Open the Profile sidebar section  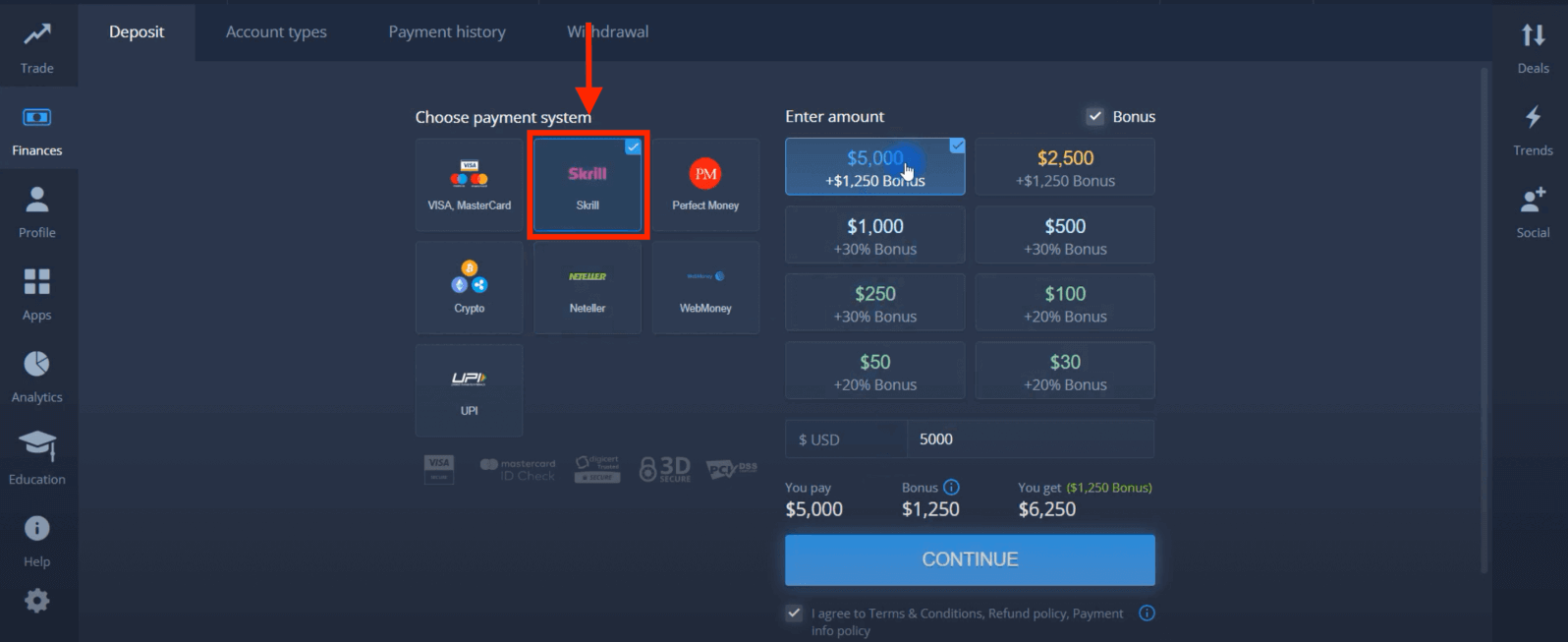[x=37, y=211]
